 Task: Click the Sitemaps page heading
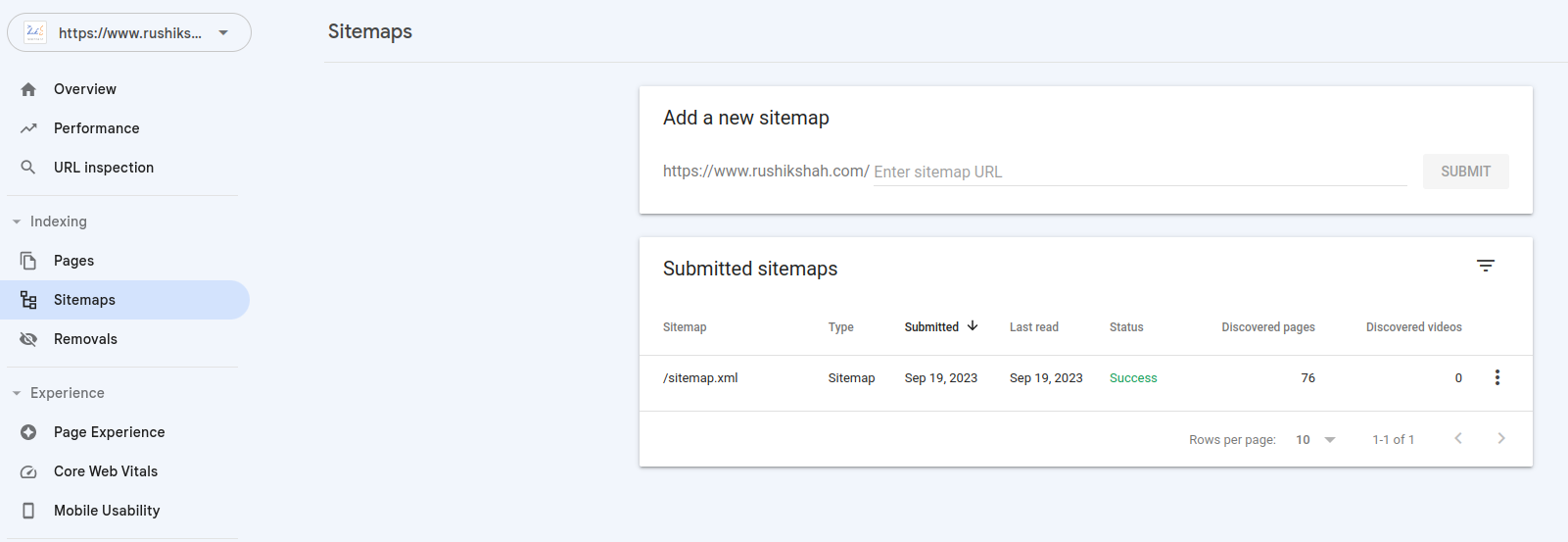pyautogui.click(x=370, y=31)
